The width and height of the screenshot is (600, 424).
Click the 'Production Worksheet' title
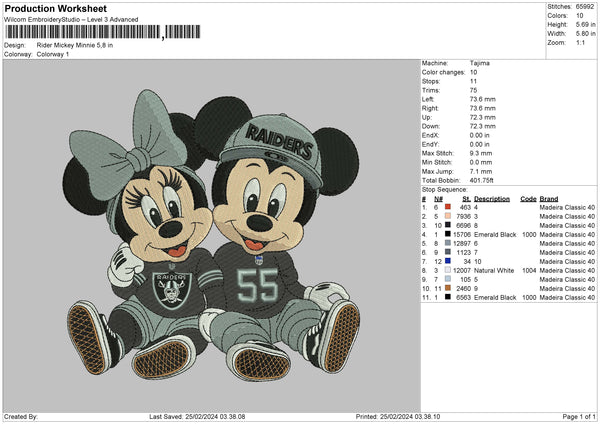click(x=55, y=9)
